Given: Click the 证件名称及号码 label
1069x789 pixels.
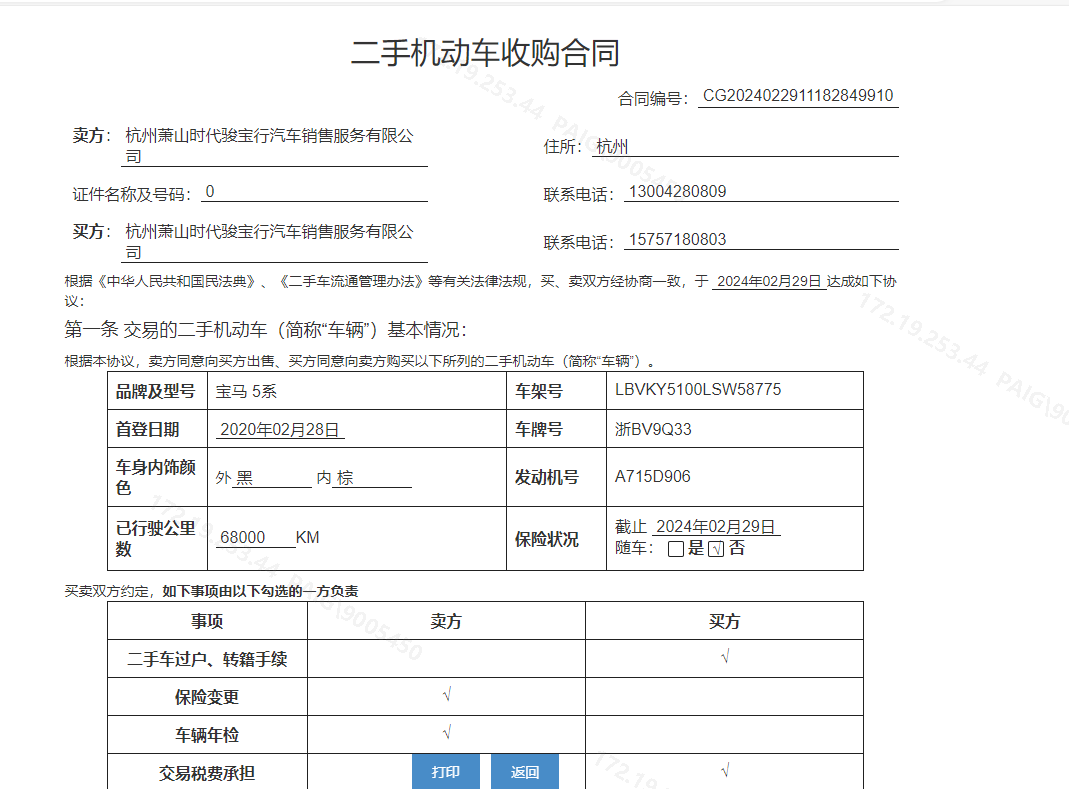Looking at the screenshot, I should (132, 194).
